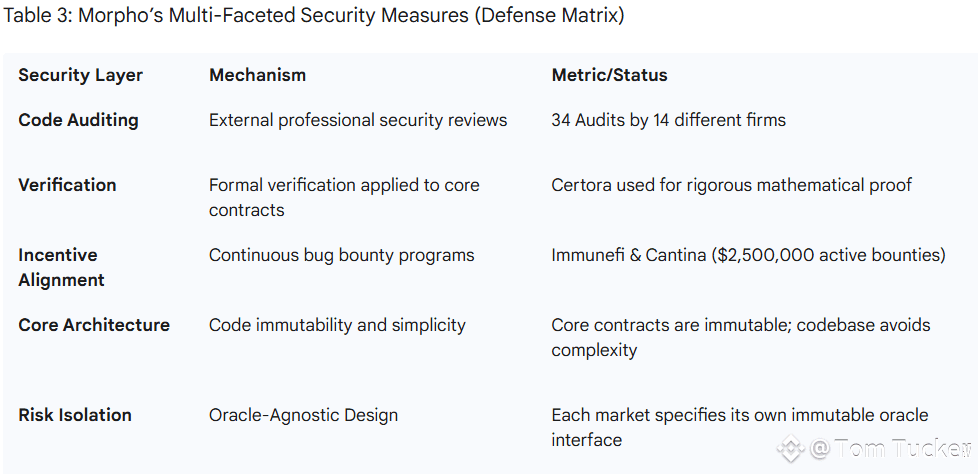
Task: Select the Security Layer column header
Action: tap(80, 75)
